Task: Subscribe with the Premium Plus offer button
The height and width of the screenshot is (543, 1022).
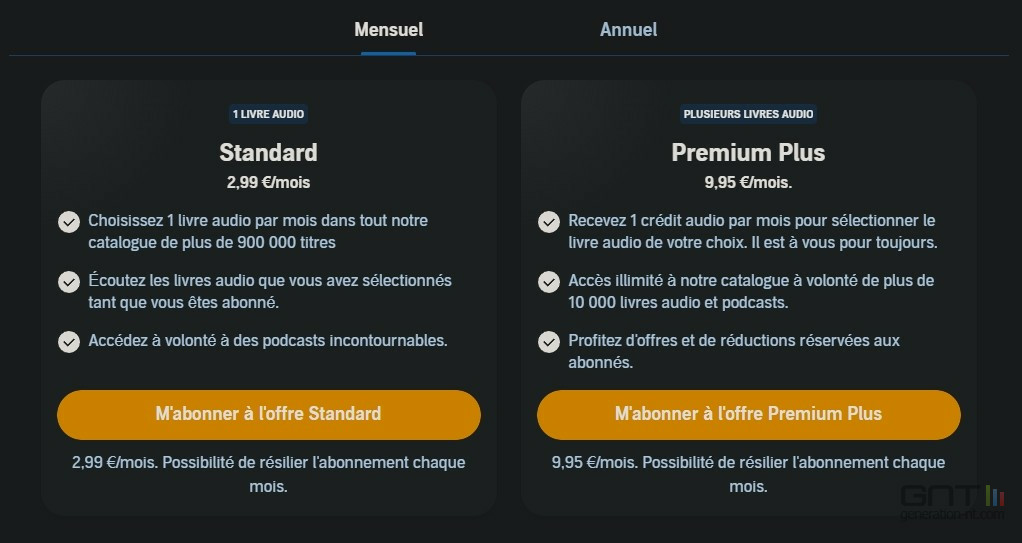Action: 748,414
